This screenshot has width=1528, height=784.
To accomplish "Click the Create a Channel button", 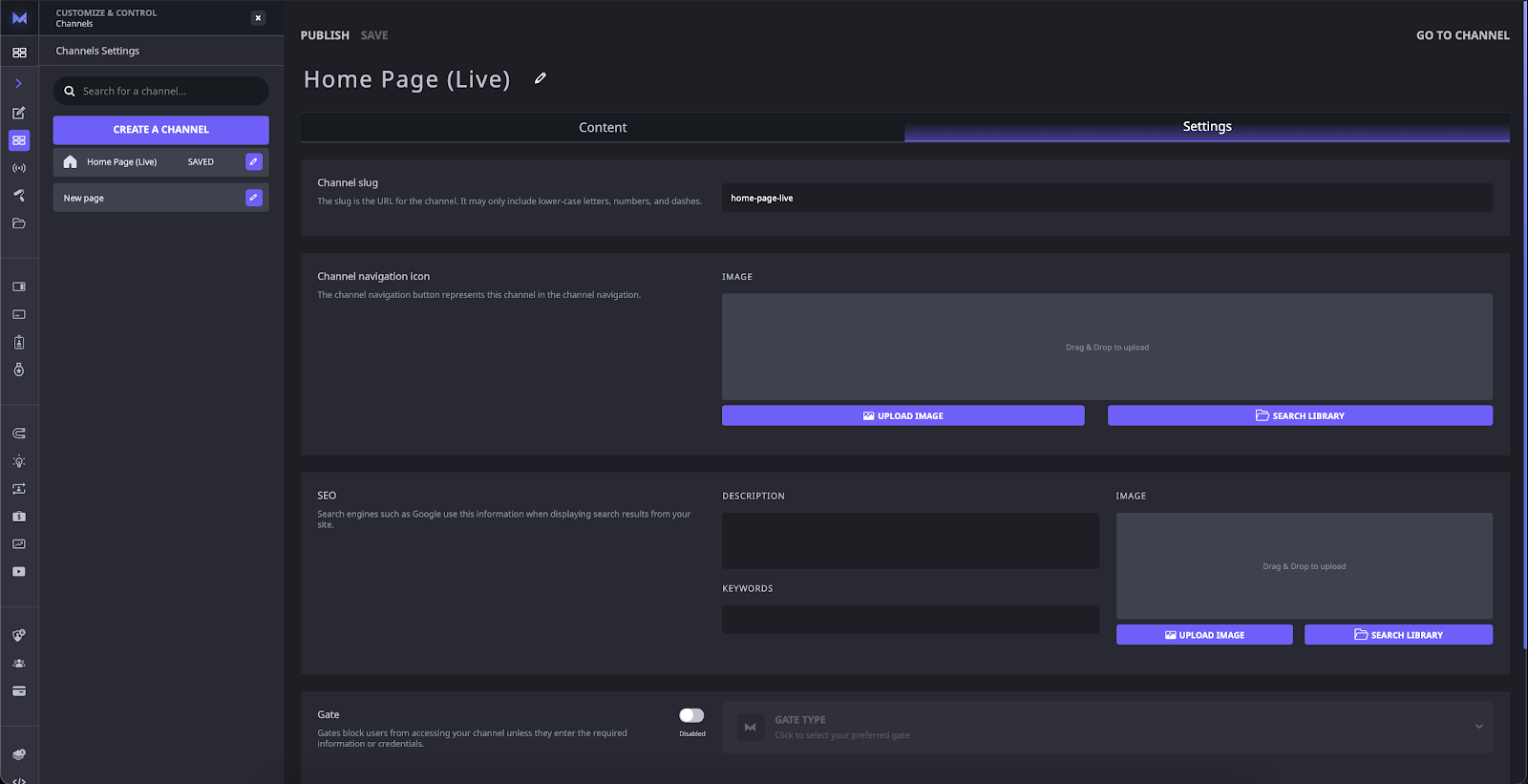I will (160, 130).
